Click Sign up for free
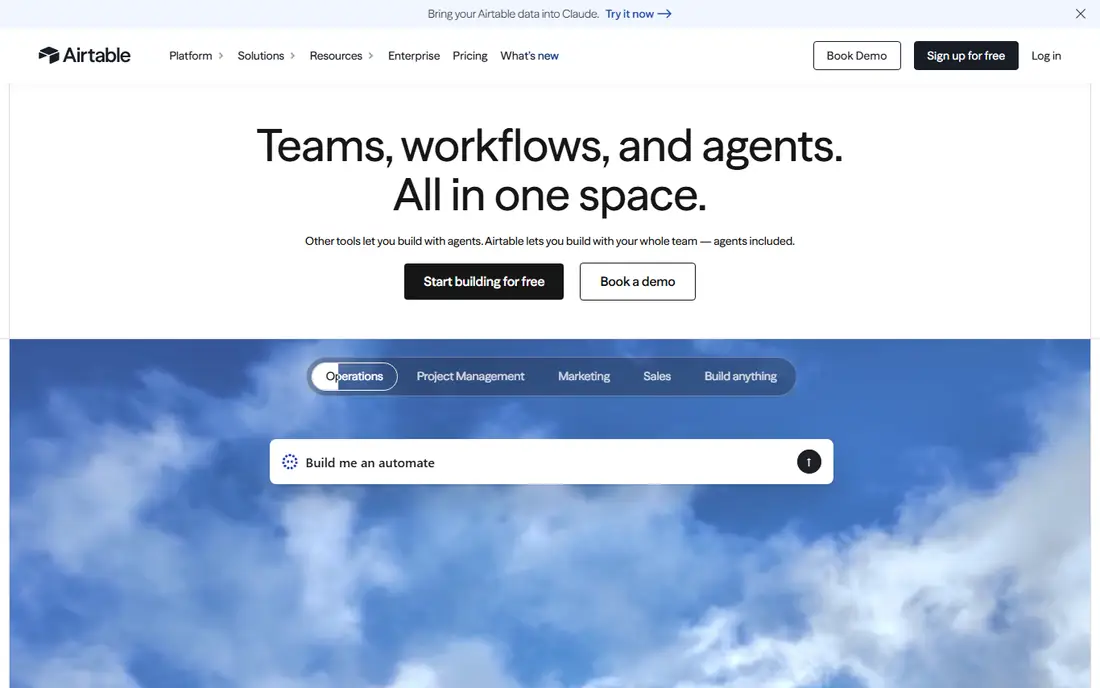The image size is (1100, 688). (965, 55)
